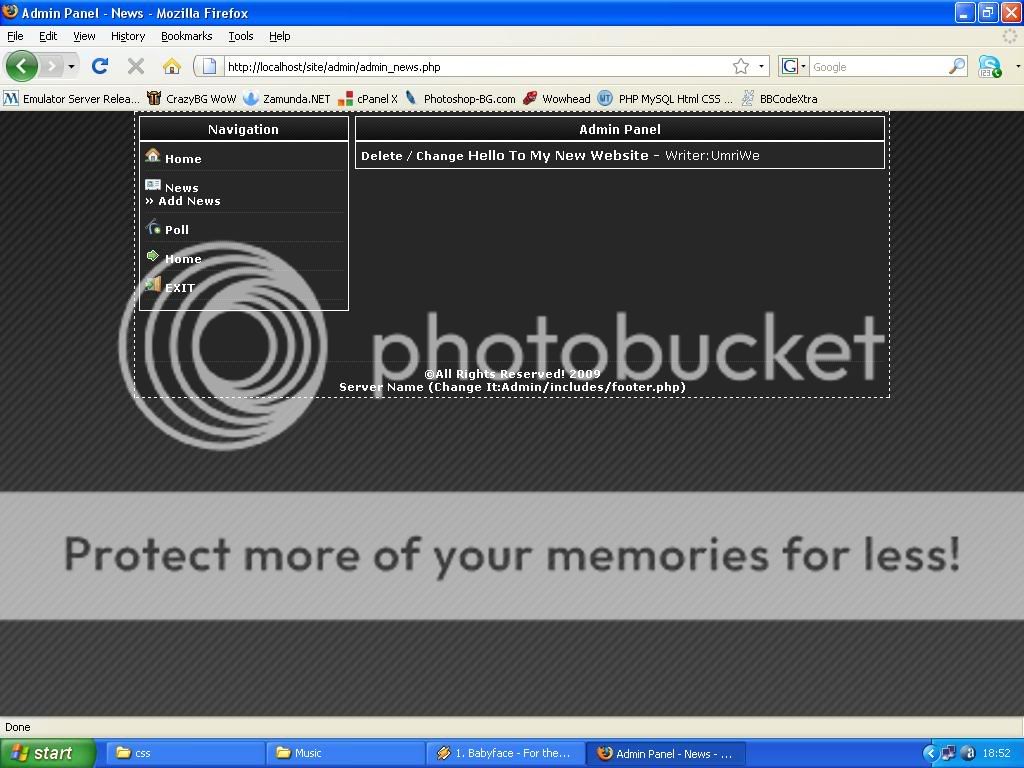Click the Stop loading X icon
The width and height of the screenshot is (1024, 768).
pyautogui.click(x=136, y=66)
